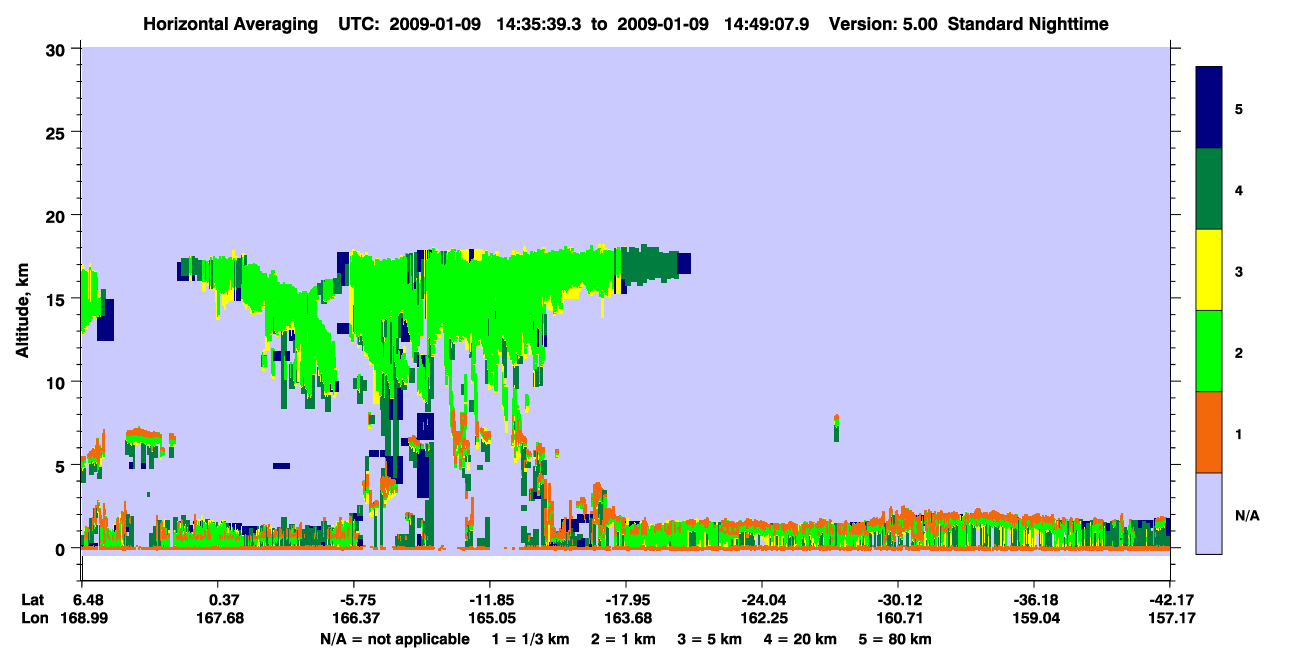Click the 'Lon' axis row label

point(33,618)
